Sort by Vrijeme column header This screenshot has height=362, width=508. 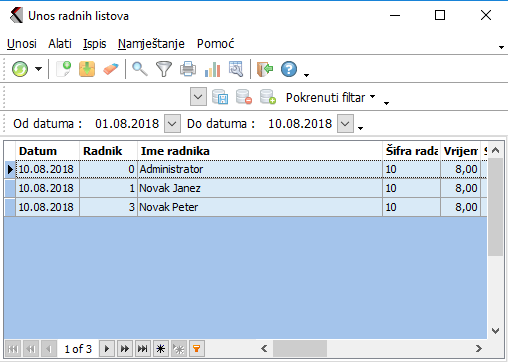tap(460, 151)
